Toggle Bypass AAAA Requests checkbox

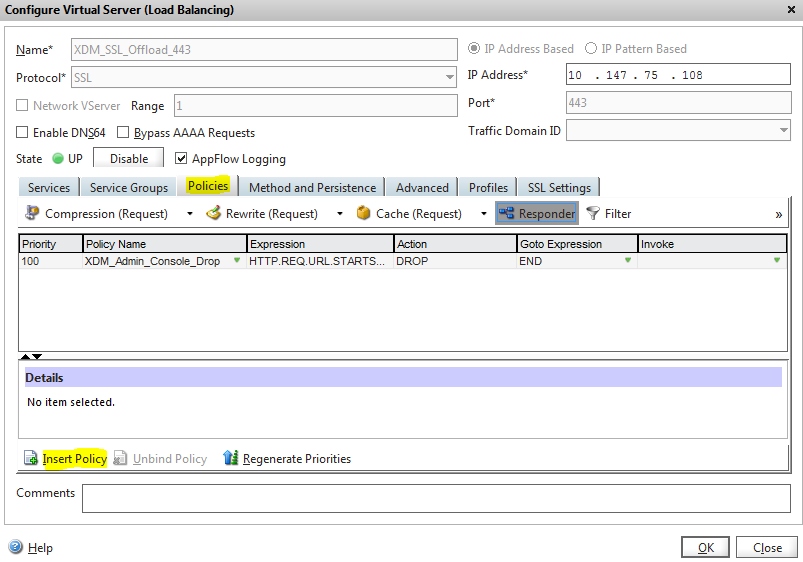124,132
